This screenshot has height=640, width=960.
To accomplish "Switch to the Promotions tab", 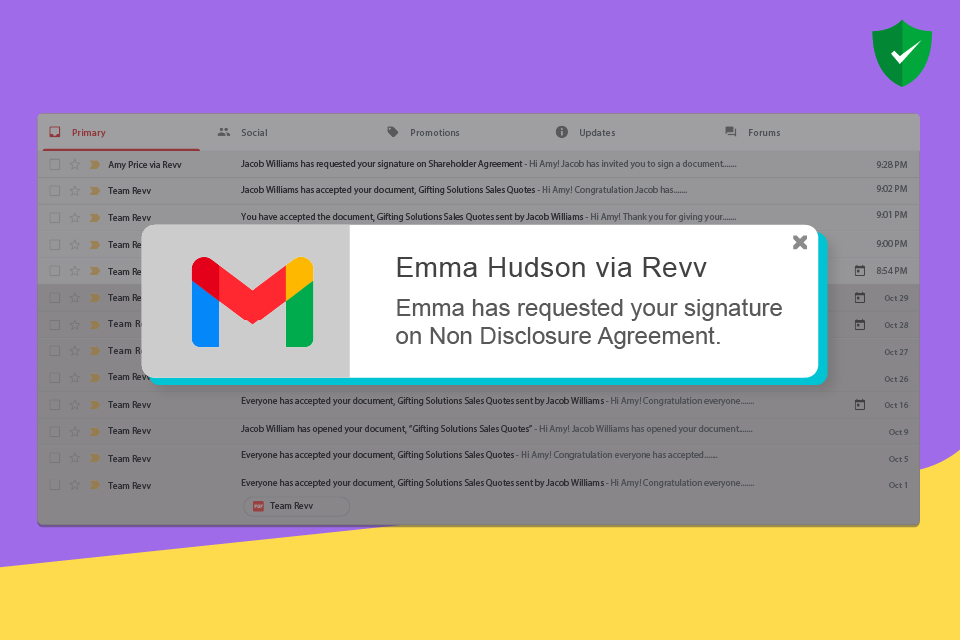I will coord(435,132).
